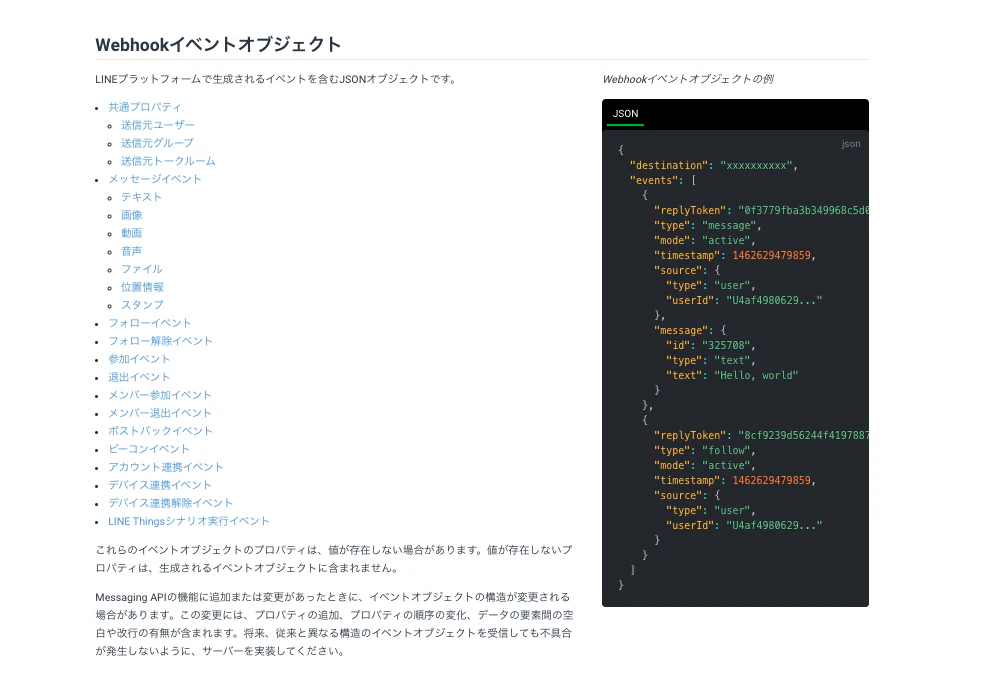Open the 画像 link

(131, 215)
